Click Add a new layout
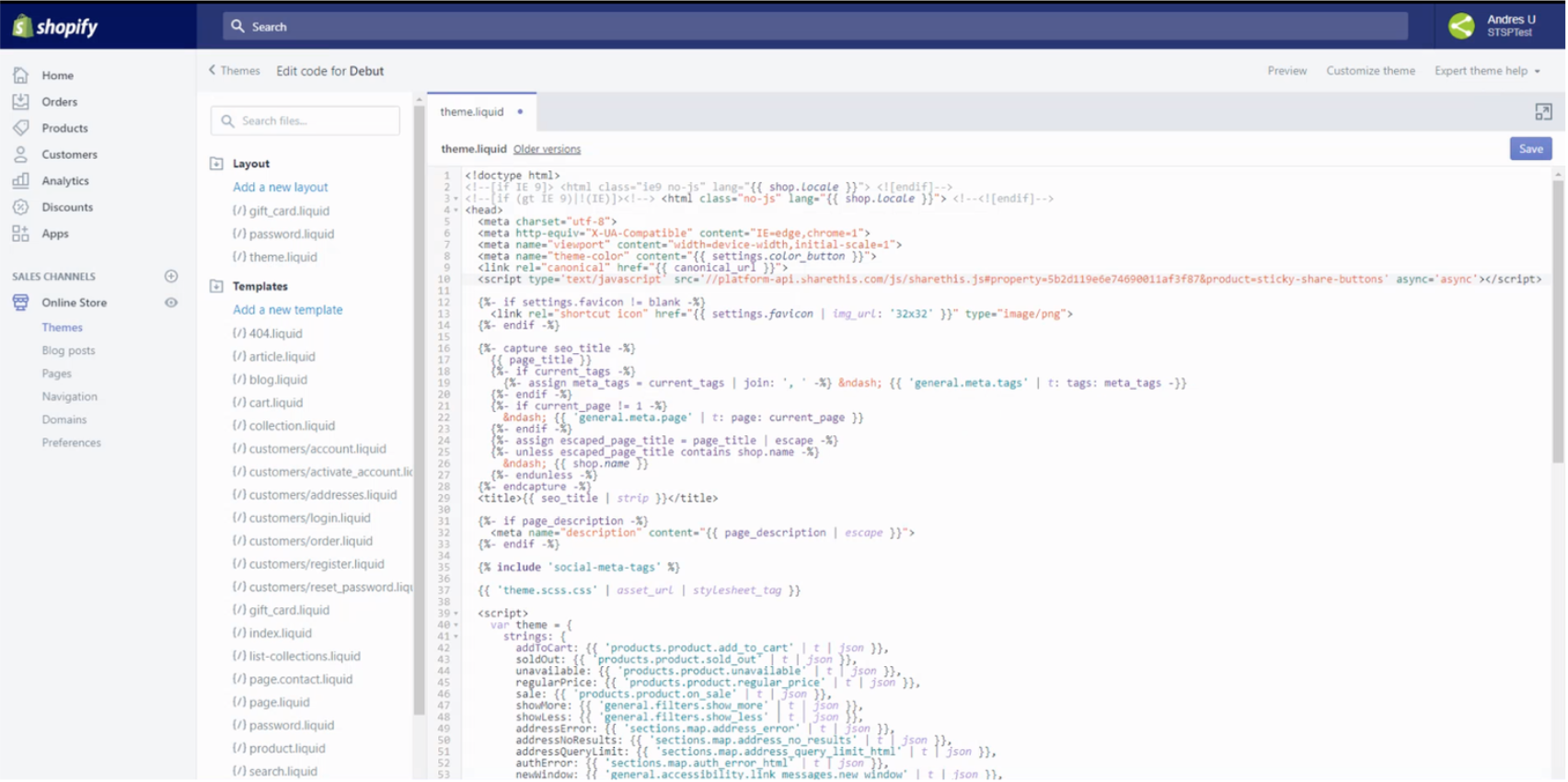The width and height of the screenshot is (1568, 782). 280,187
